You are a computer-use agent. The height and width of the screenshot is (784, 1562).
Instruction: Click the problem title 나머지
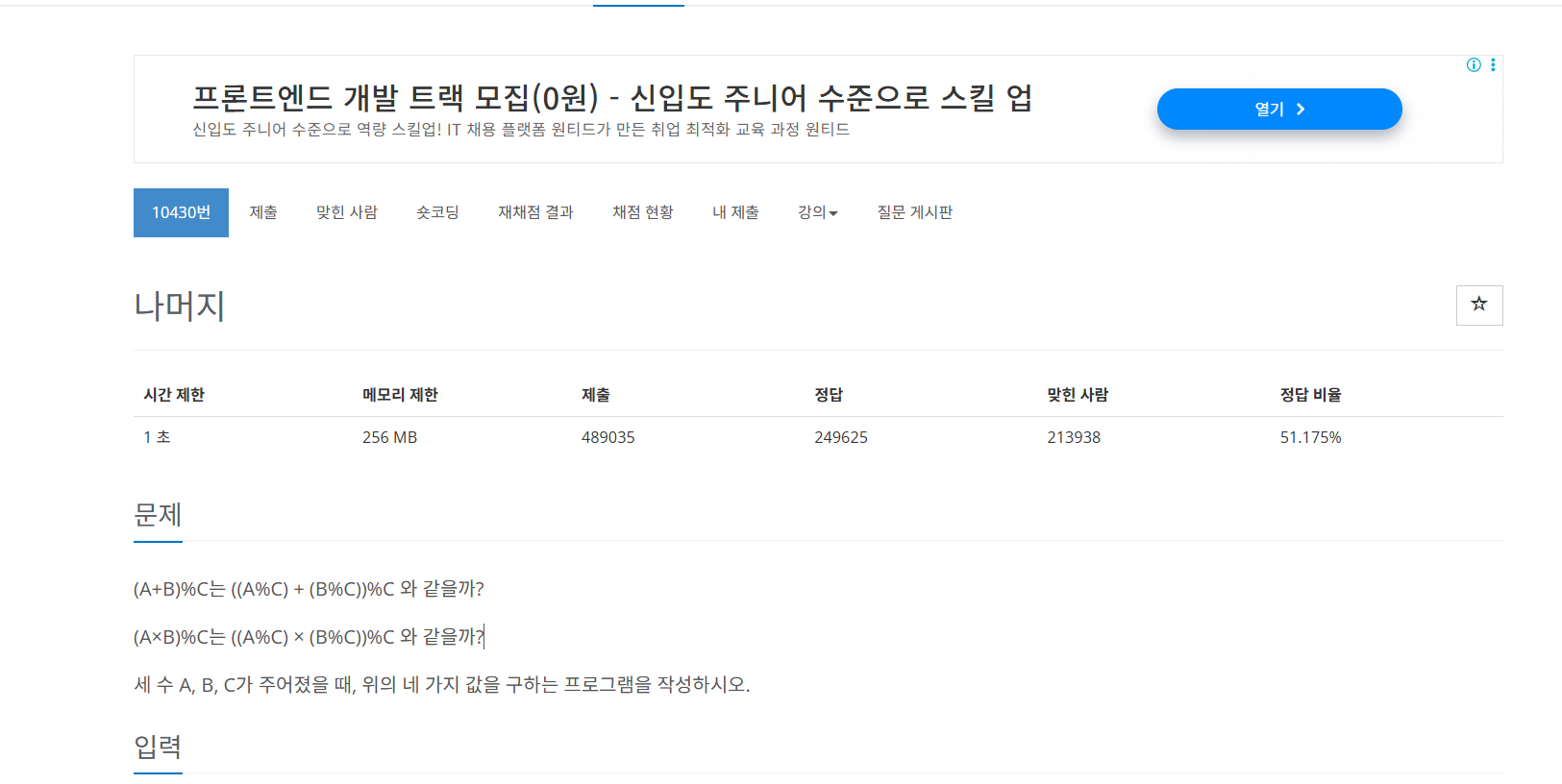coord(179,306)
